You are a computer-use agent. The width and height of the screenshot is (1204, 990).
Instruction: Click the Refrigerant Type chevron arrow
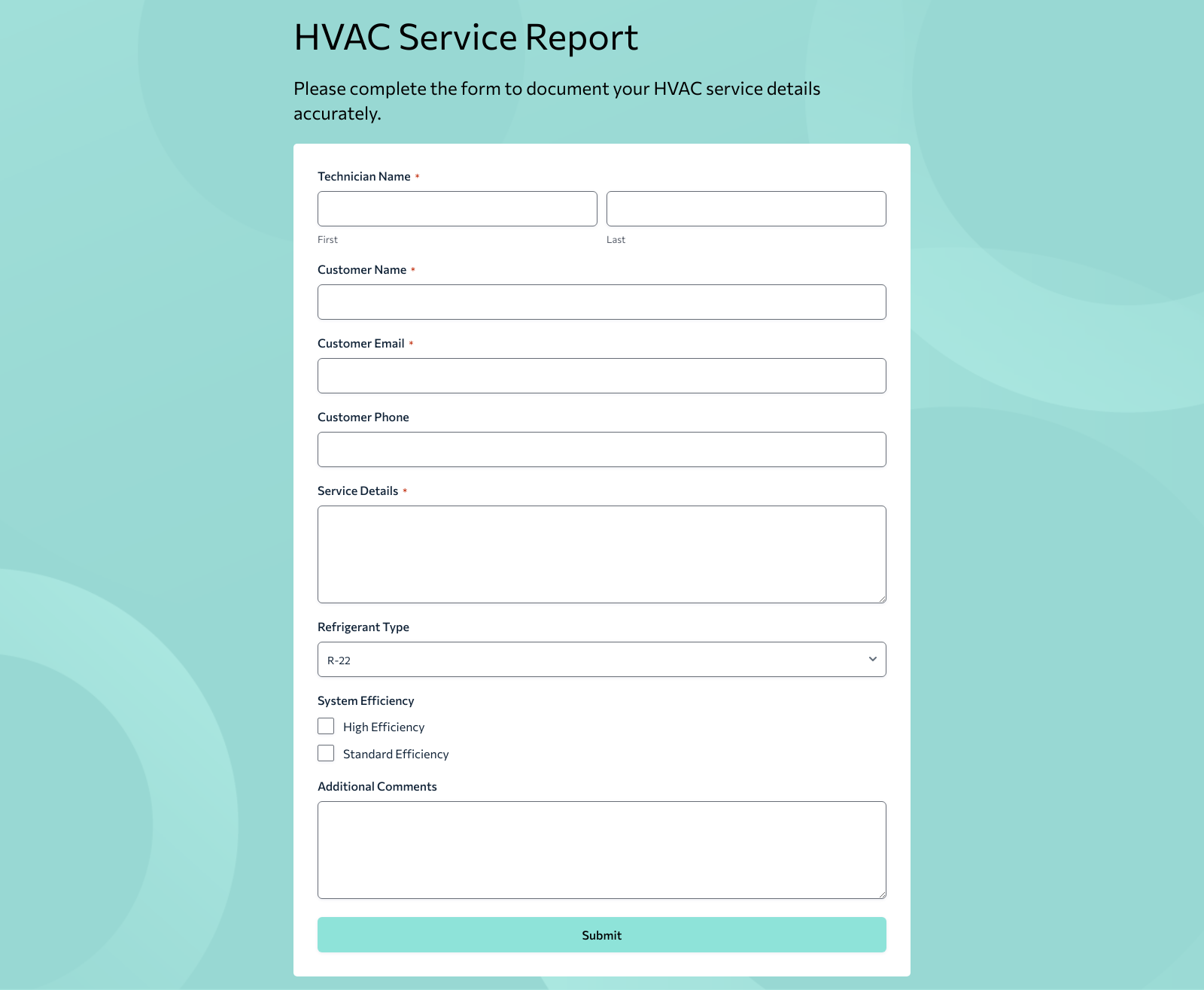click(872, 659)
